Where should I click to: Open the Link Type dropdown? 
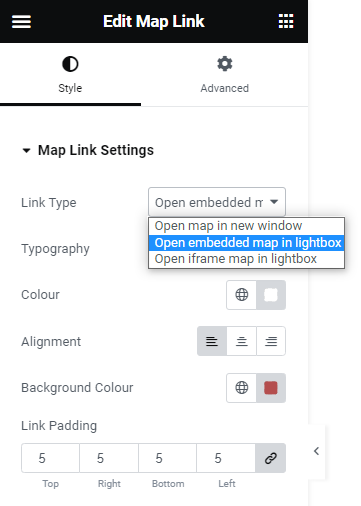pos(217,202)
